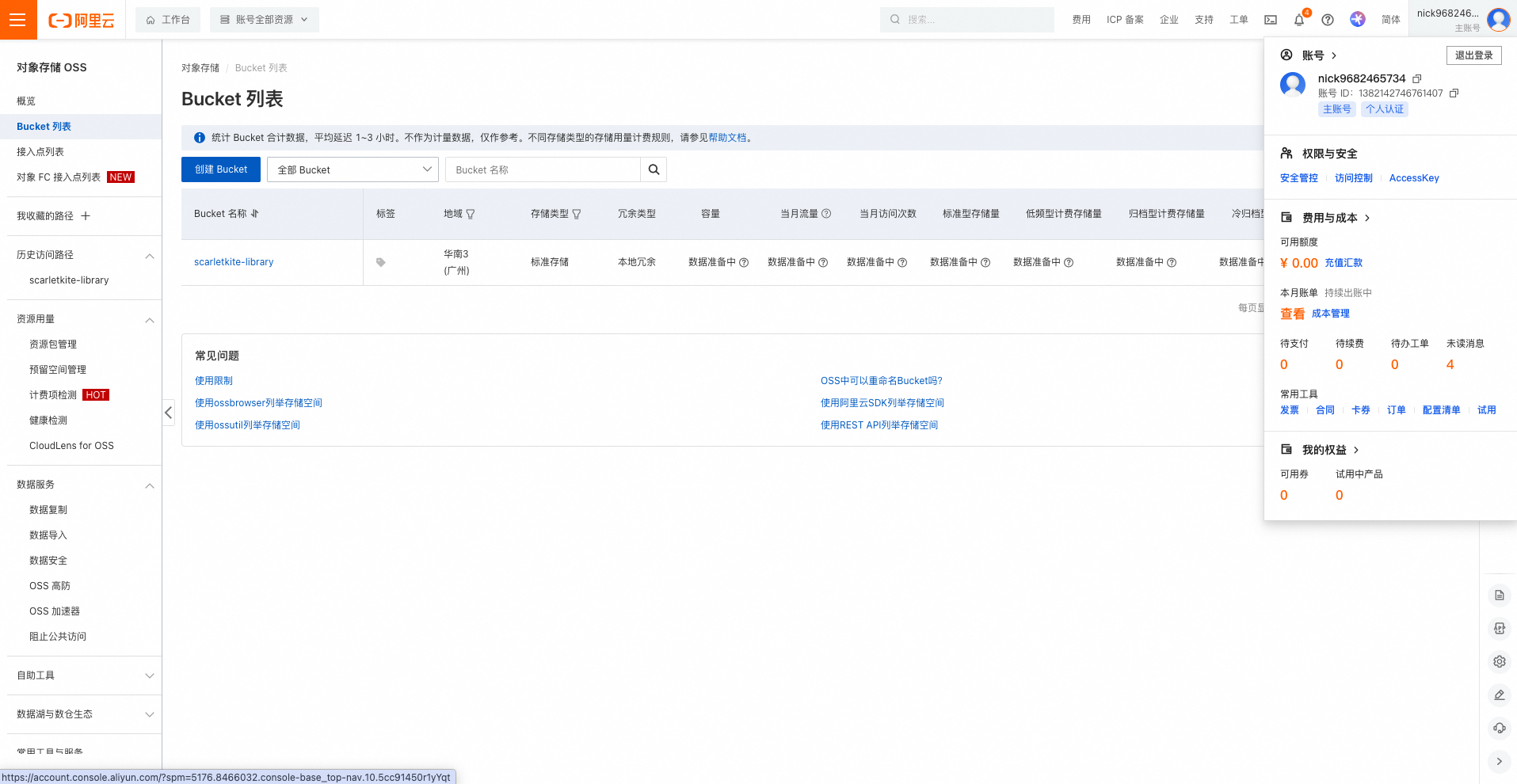Click the user avatar in top bar
The width and height of the screenshot is (1517, 784).
pyautogui.click(x=1499, y=19)
